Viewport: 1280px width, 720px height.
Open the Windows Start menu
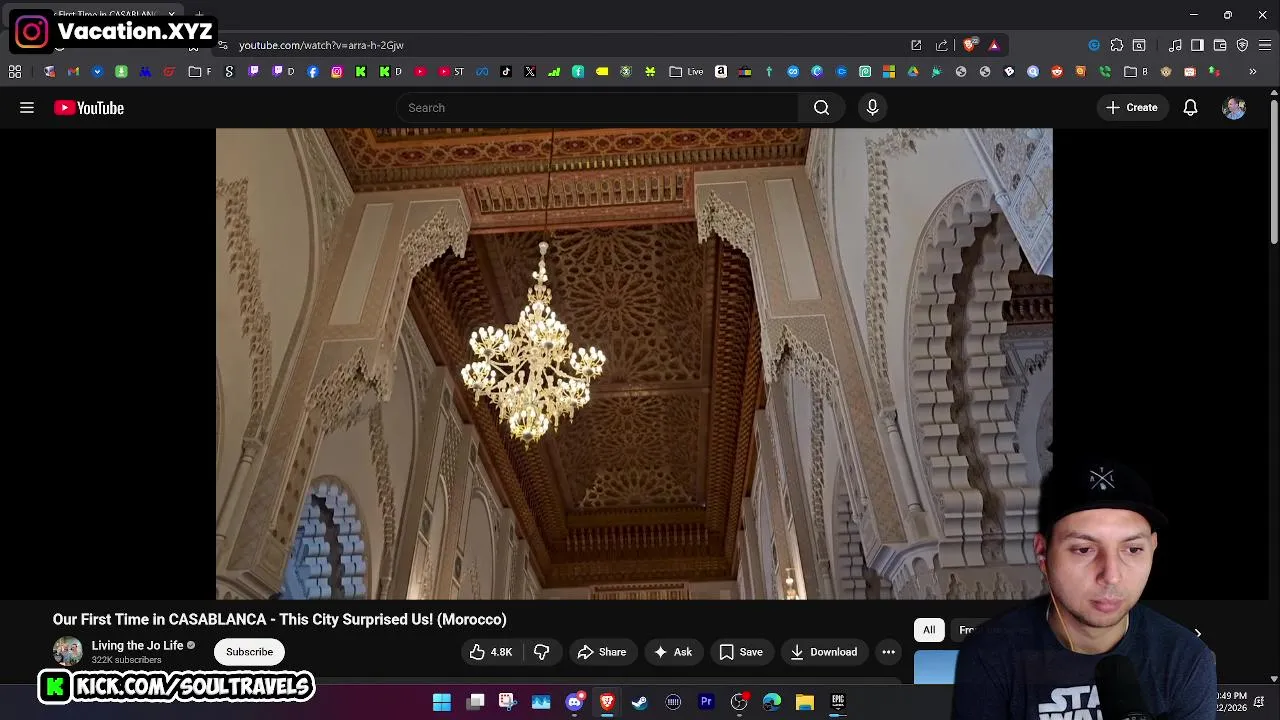[x=441, y=702]
